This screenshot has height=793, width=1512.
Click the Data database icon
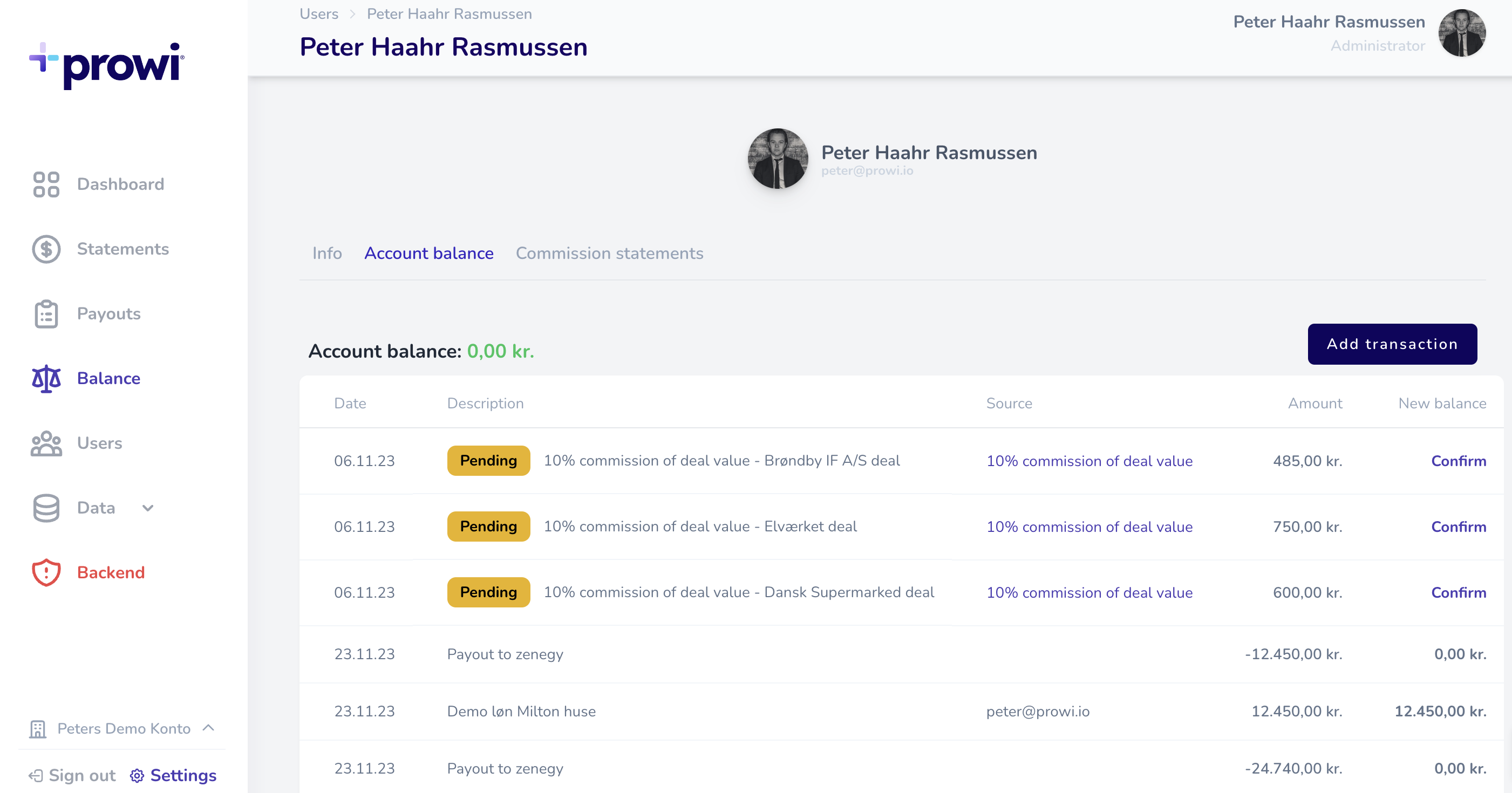pyautogui.click(x=46, y=508)
